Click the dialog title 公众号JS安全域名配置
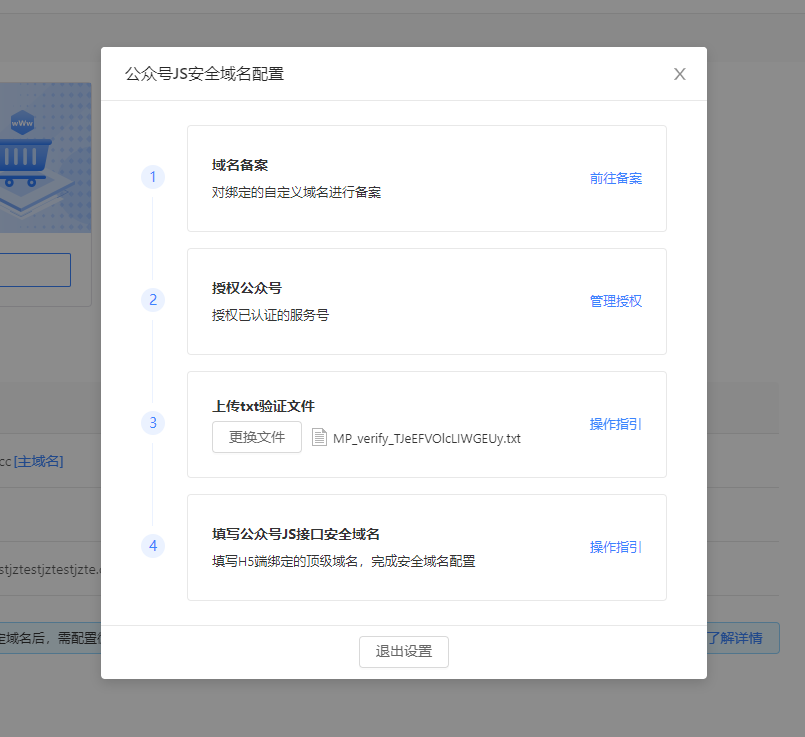The image size is (805, 737). [203, 73]
